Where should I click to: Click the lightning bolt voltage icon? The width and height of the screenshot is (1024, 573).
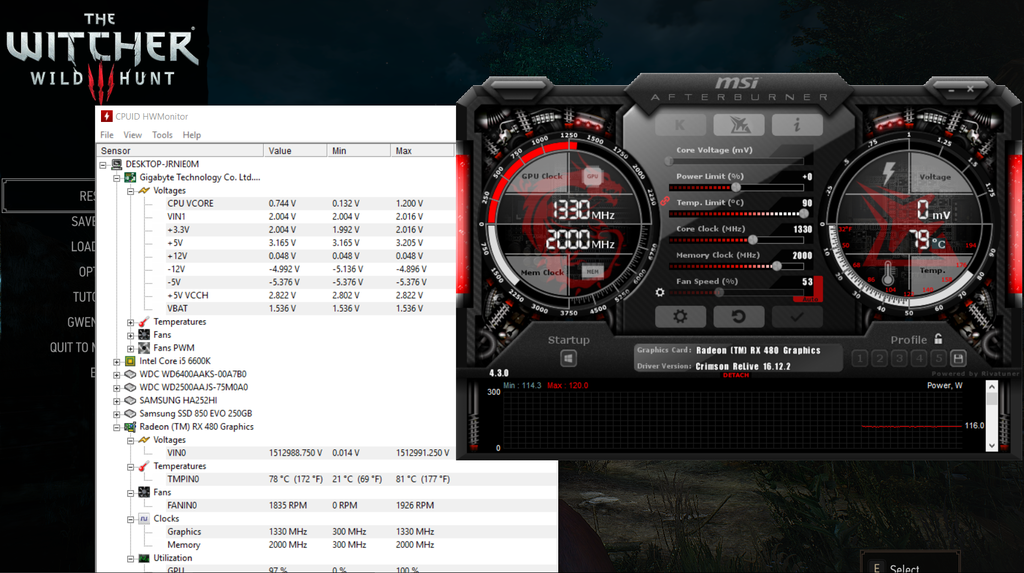click(889, 174)
